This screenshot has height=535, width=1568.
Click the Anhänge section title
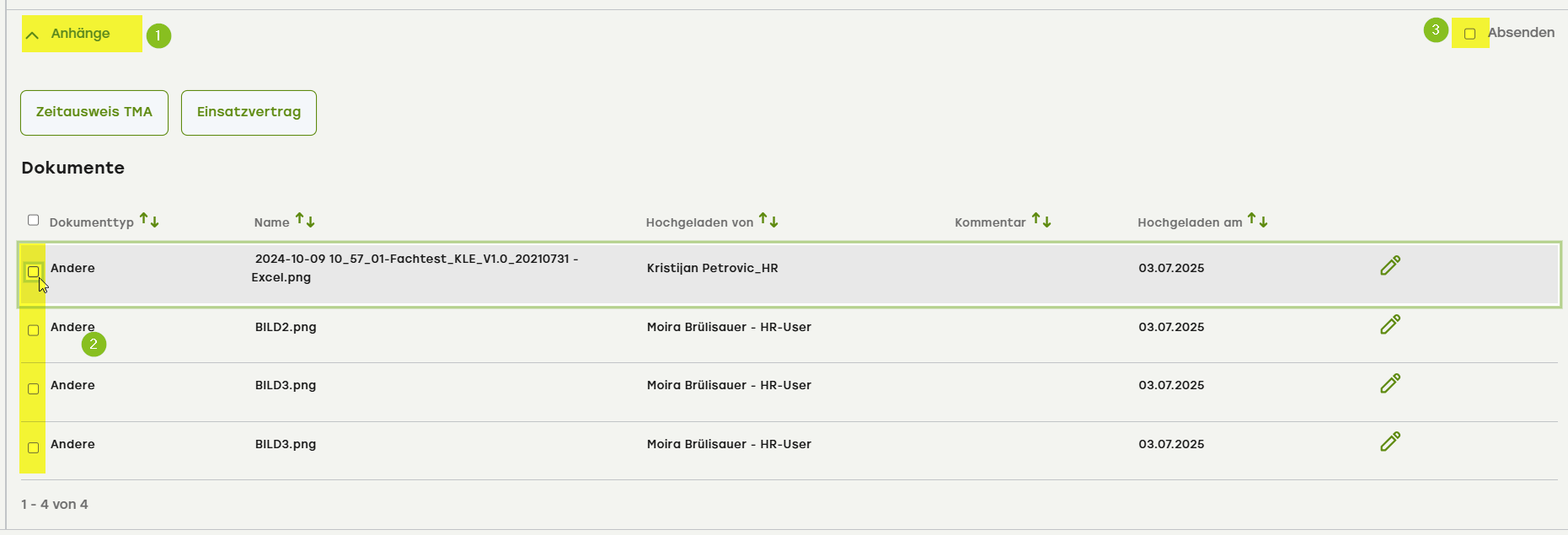[80, 34]
